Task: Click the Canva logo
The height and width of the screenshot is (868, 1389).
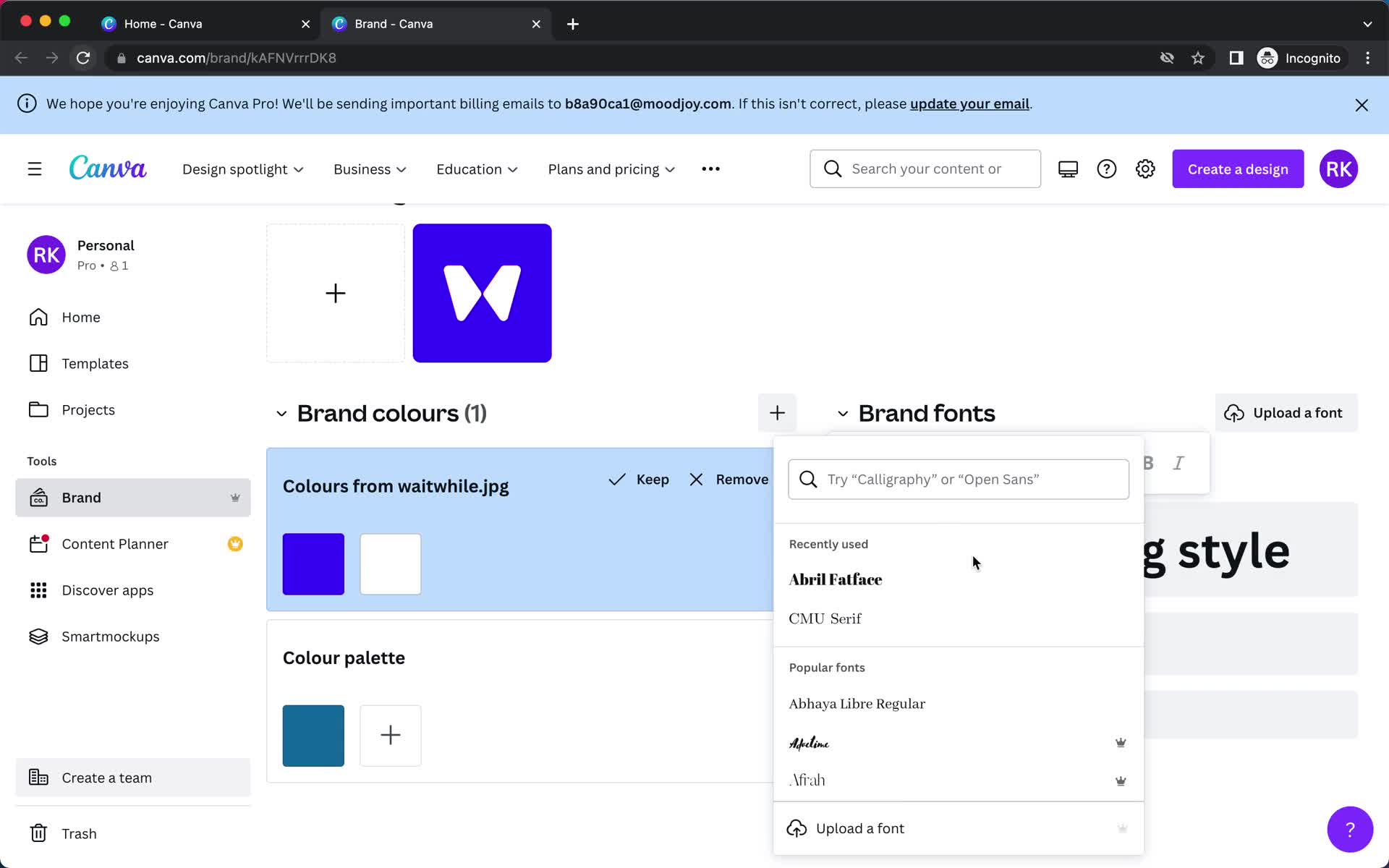Action: click(x=108, y=168)
